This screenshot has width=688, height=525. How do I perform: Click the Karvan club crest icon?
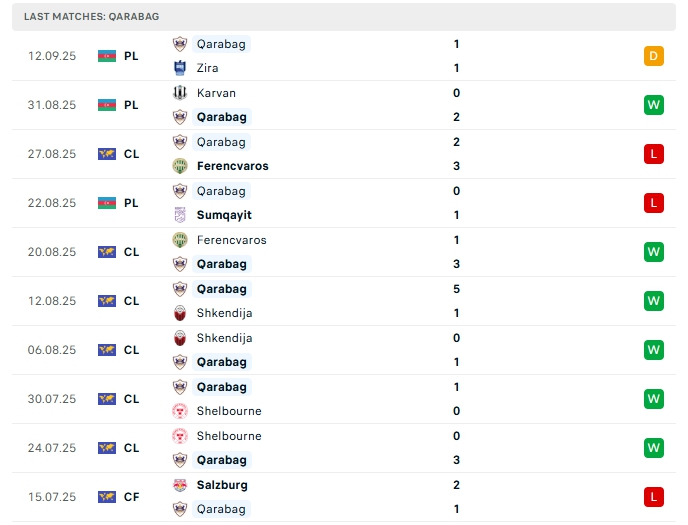(180, 93)
